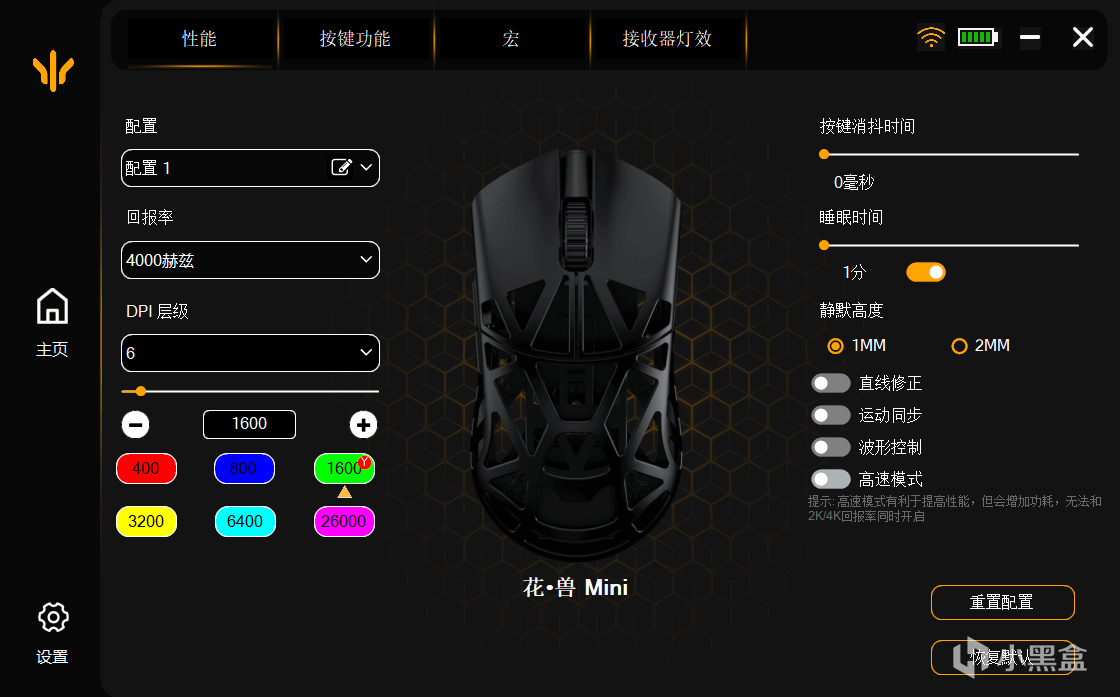Viewport: 1120px width, 697px height.
Task: Click the 花•兽 Mini mouse image
Action: pyautogui.click(x=576, y=355)
